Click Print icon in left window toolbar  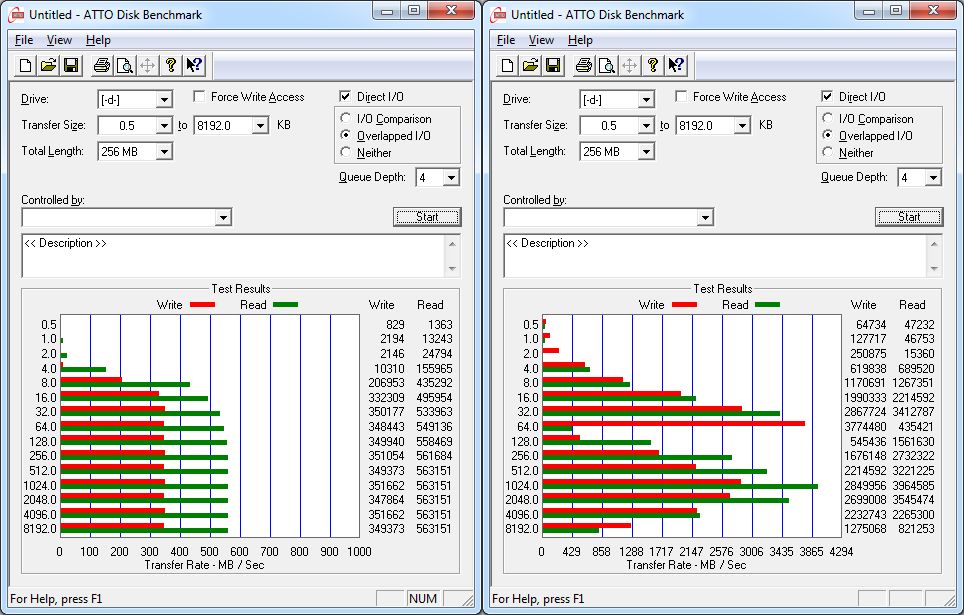tap(101, 65)
